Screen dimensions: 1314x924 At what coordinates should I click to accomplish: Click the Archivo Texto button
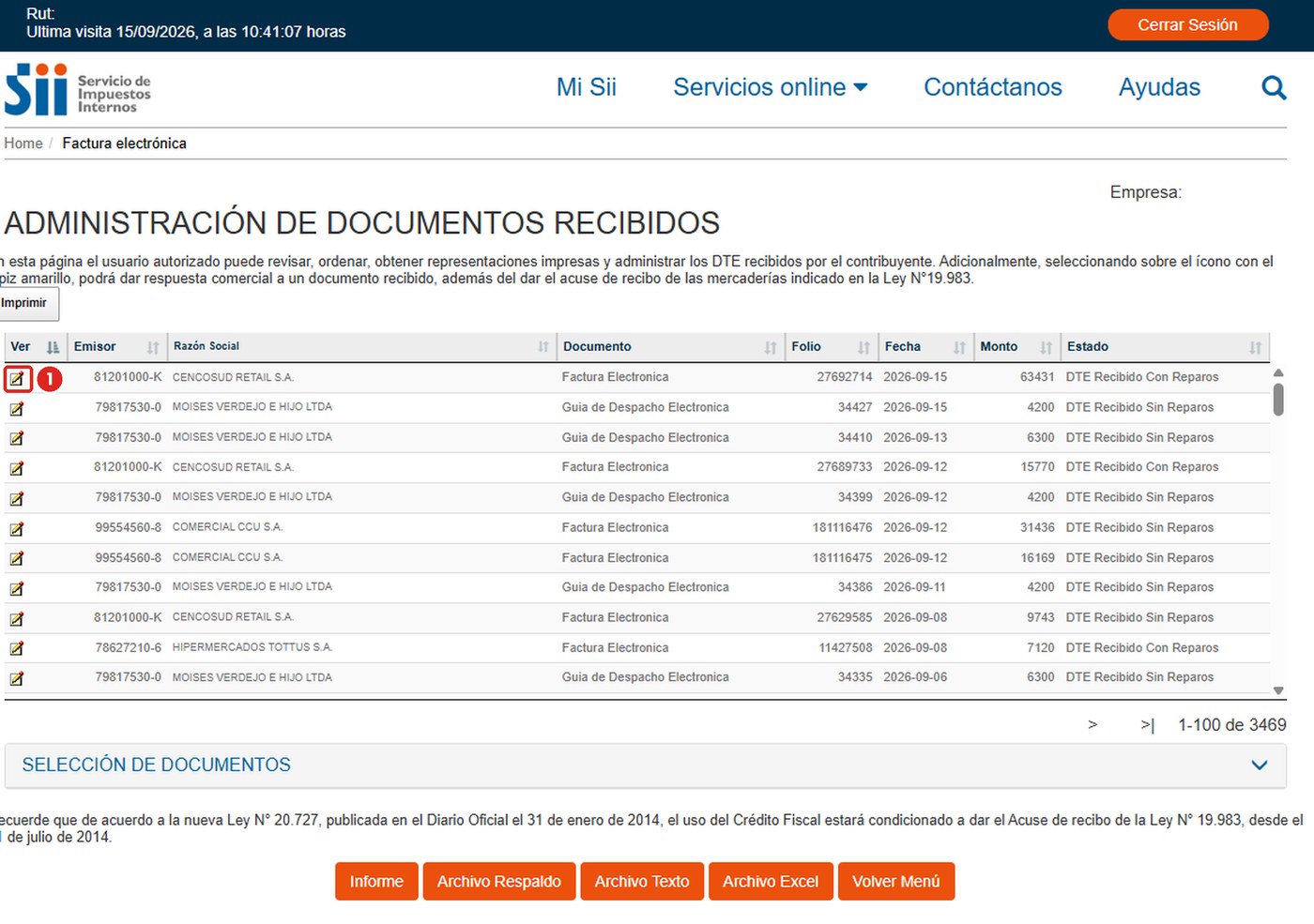coord(642,882)
